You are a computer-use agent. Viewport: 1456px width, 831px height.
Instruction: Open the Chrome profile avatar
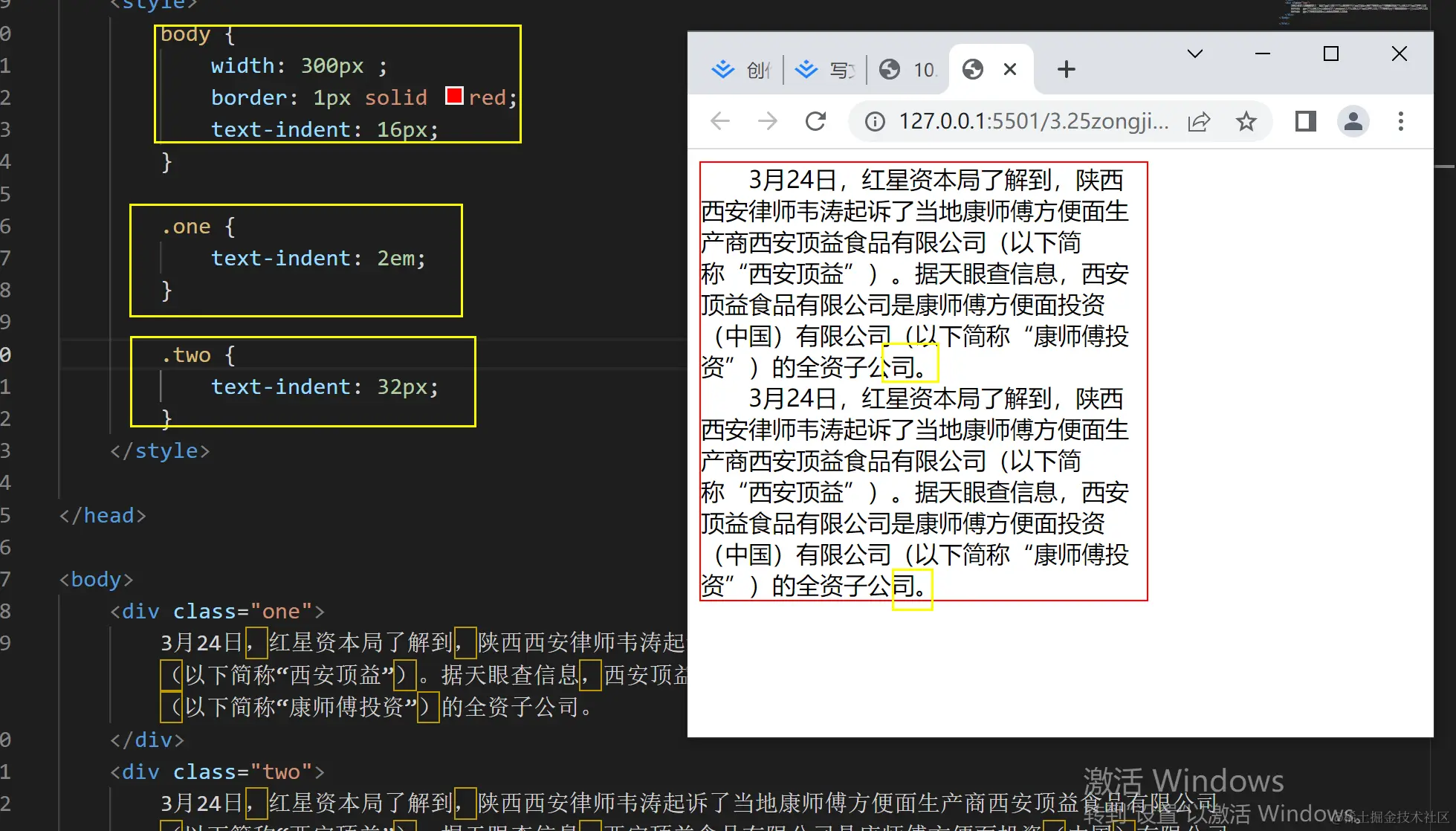click(x=1353, y=121)
